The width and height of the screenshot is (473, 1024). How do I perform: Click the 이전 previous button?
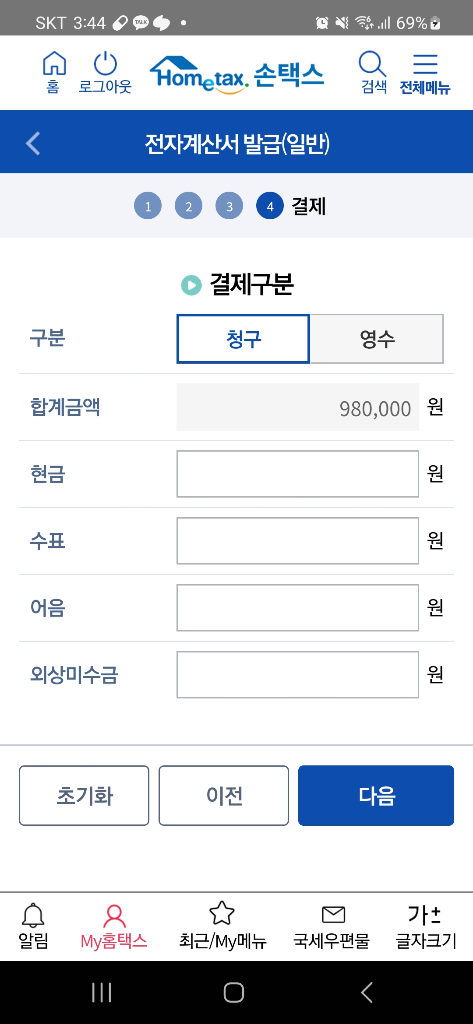(x=224, y=795)
